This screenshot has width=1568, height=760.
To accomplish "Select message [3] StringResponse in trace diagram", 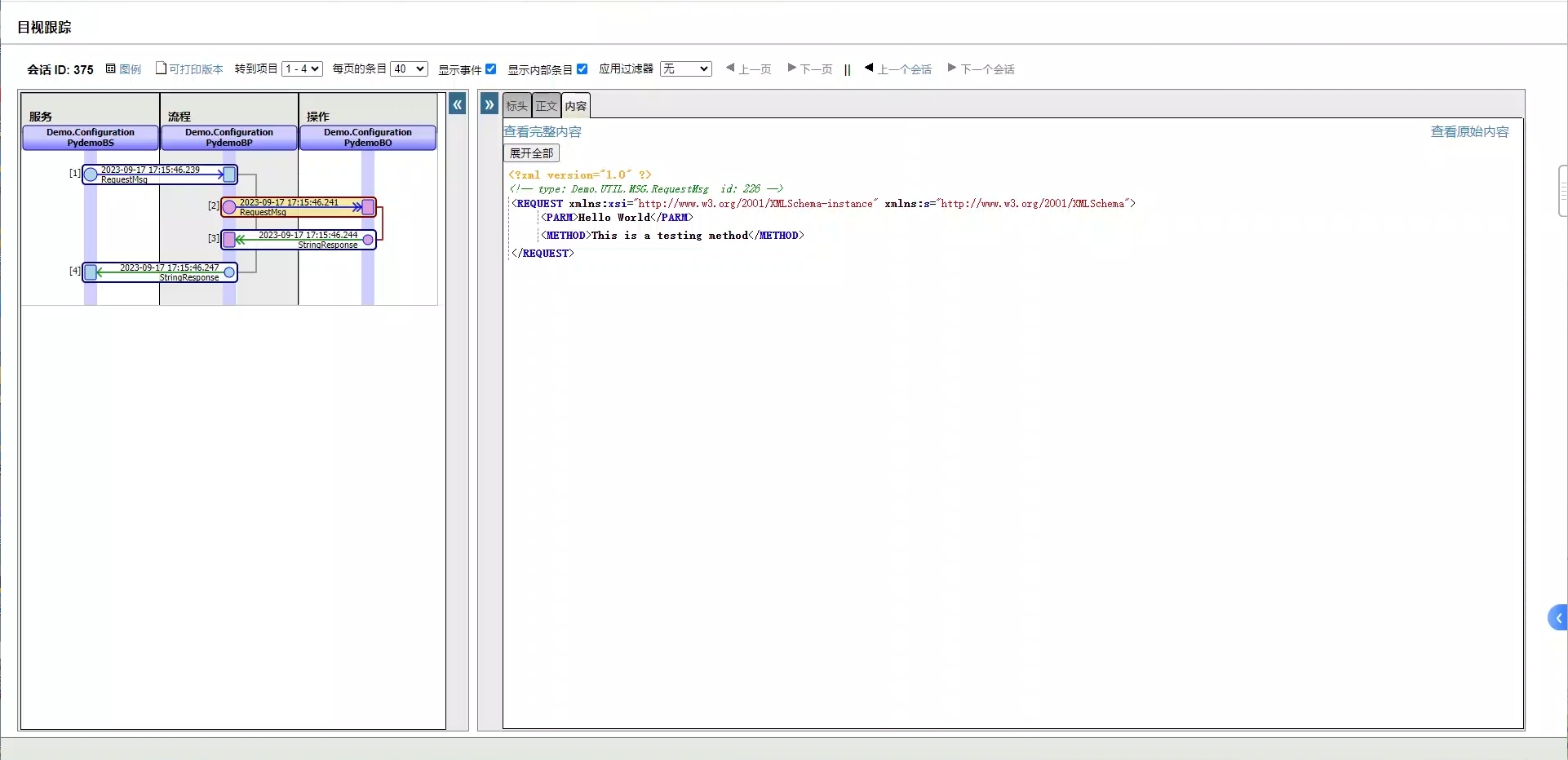I will pyautogui.click(x=299, y=240).
